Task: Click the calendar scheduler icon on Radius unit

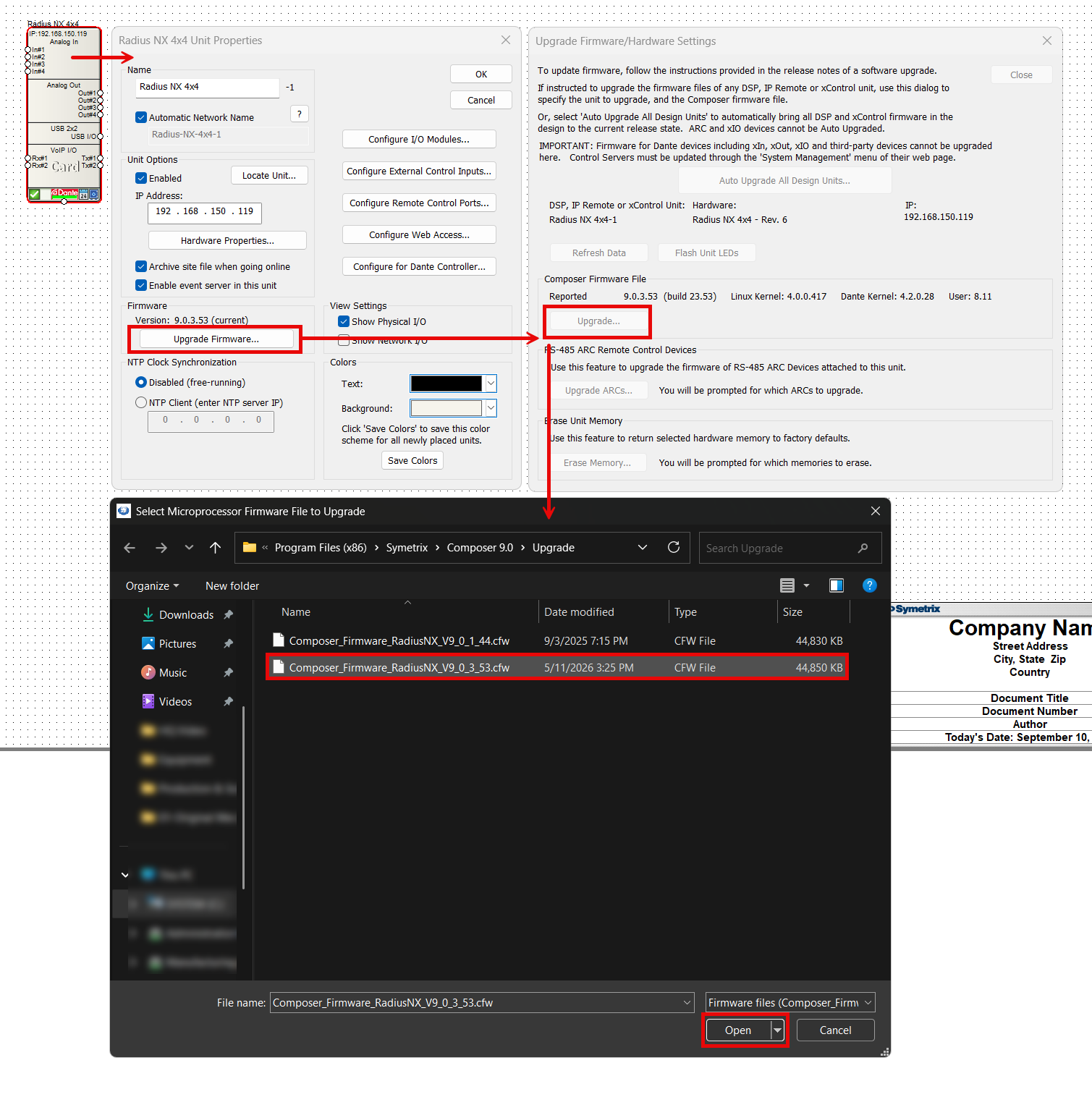Action: [x=84, y=195]
